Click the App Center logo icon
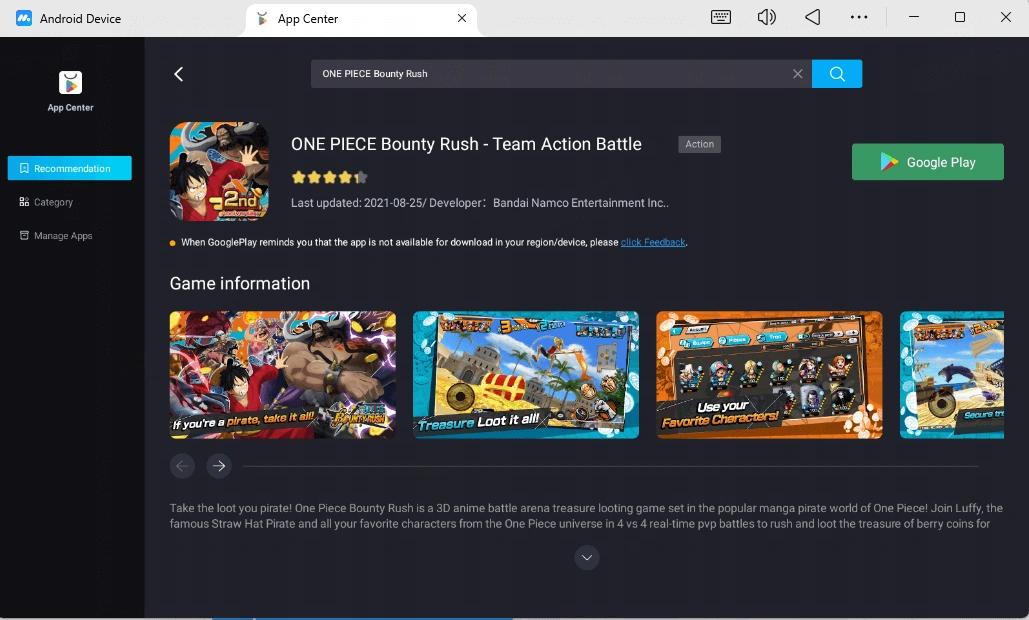The height and width of the screenshot is (620, 1029). (69, 83)
